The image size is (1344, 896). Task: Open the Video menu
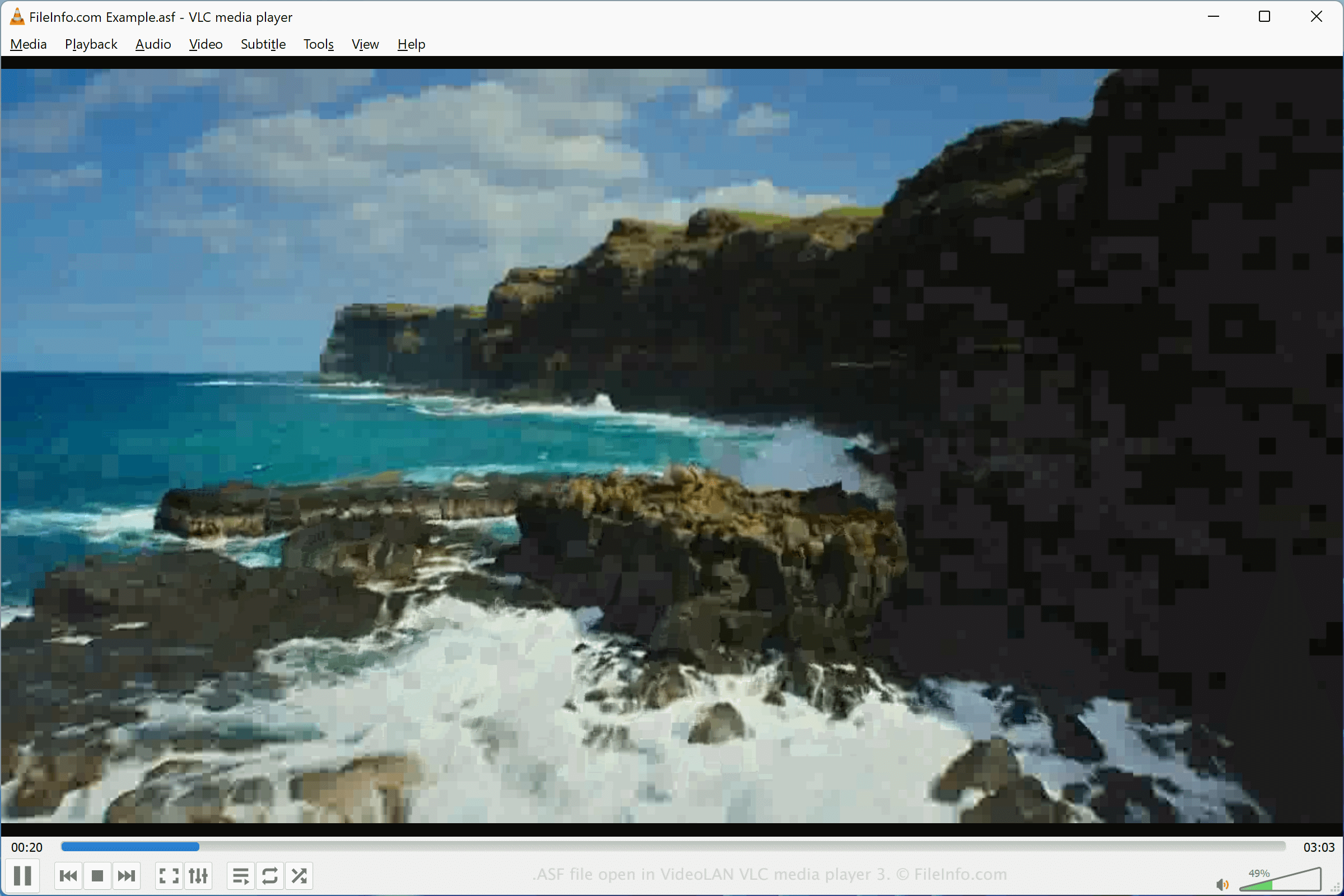[206, 44]
